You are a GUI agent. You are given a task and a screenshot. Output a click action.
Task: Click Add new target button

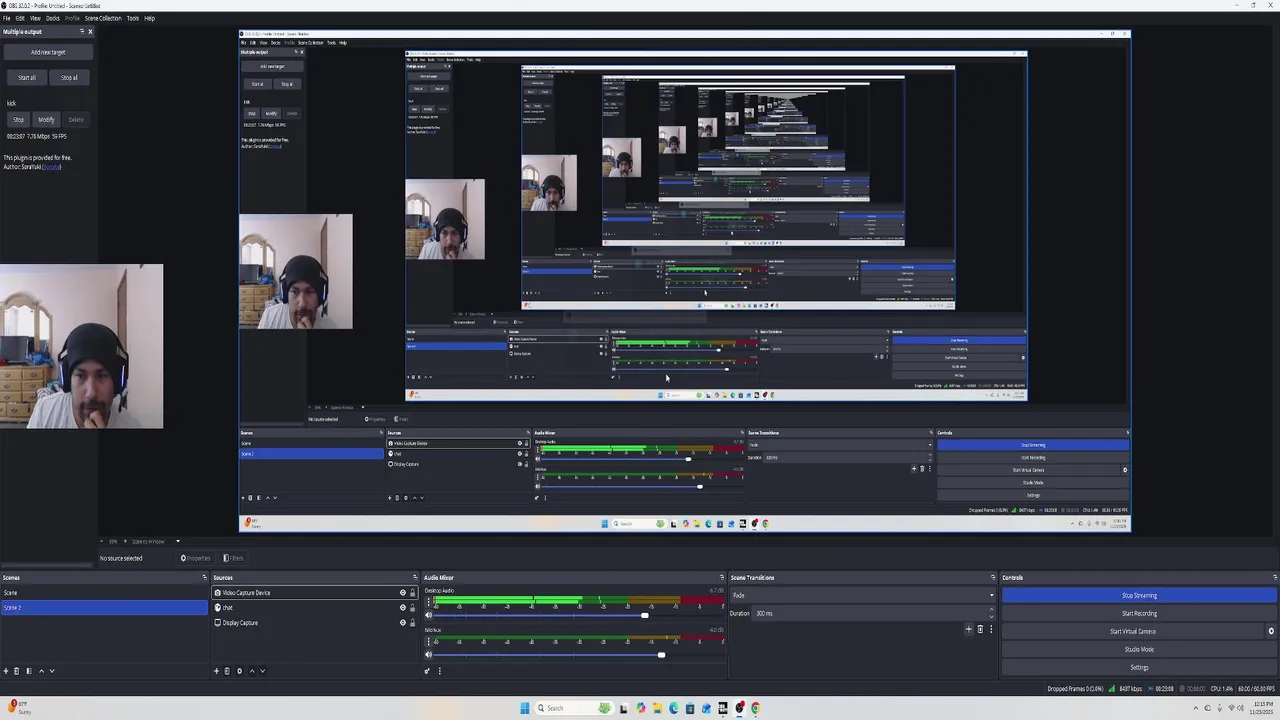point(48,52)
